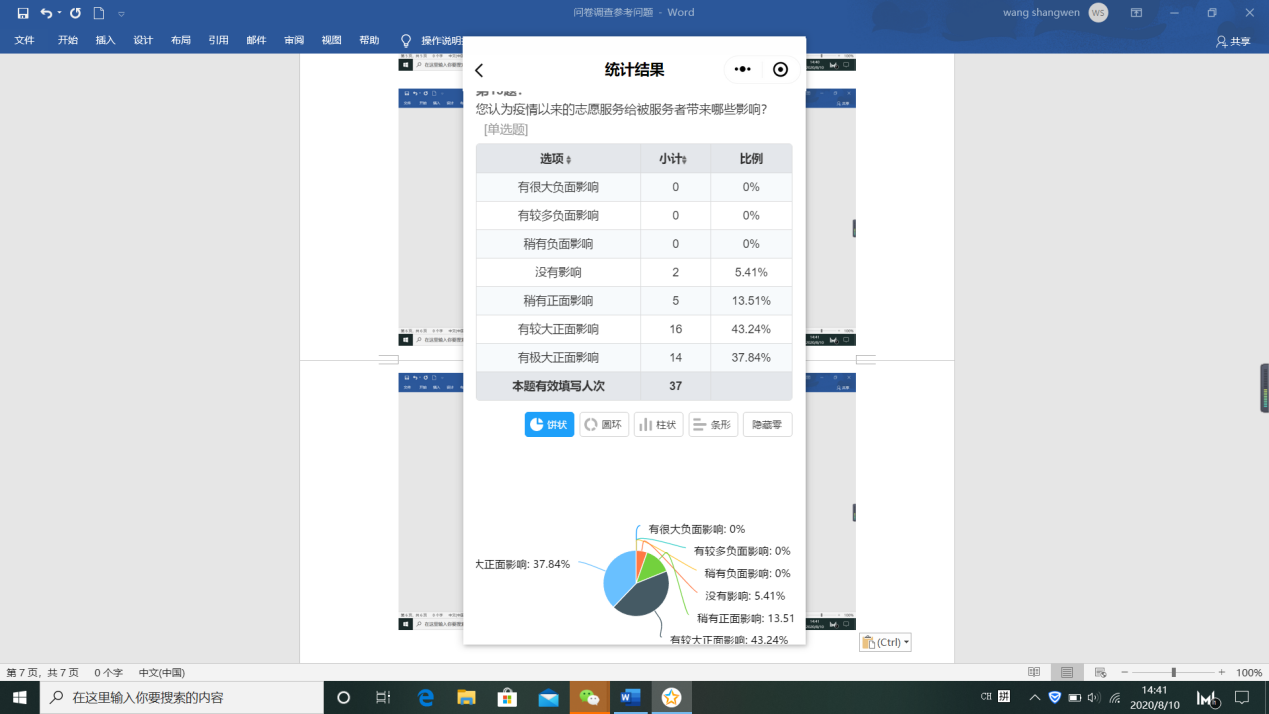Click the Undo arrow icon
Screen dimensions: 1269x714
coord(46,13)
